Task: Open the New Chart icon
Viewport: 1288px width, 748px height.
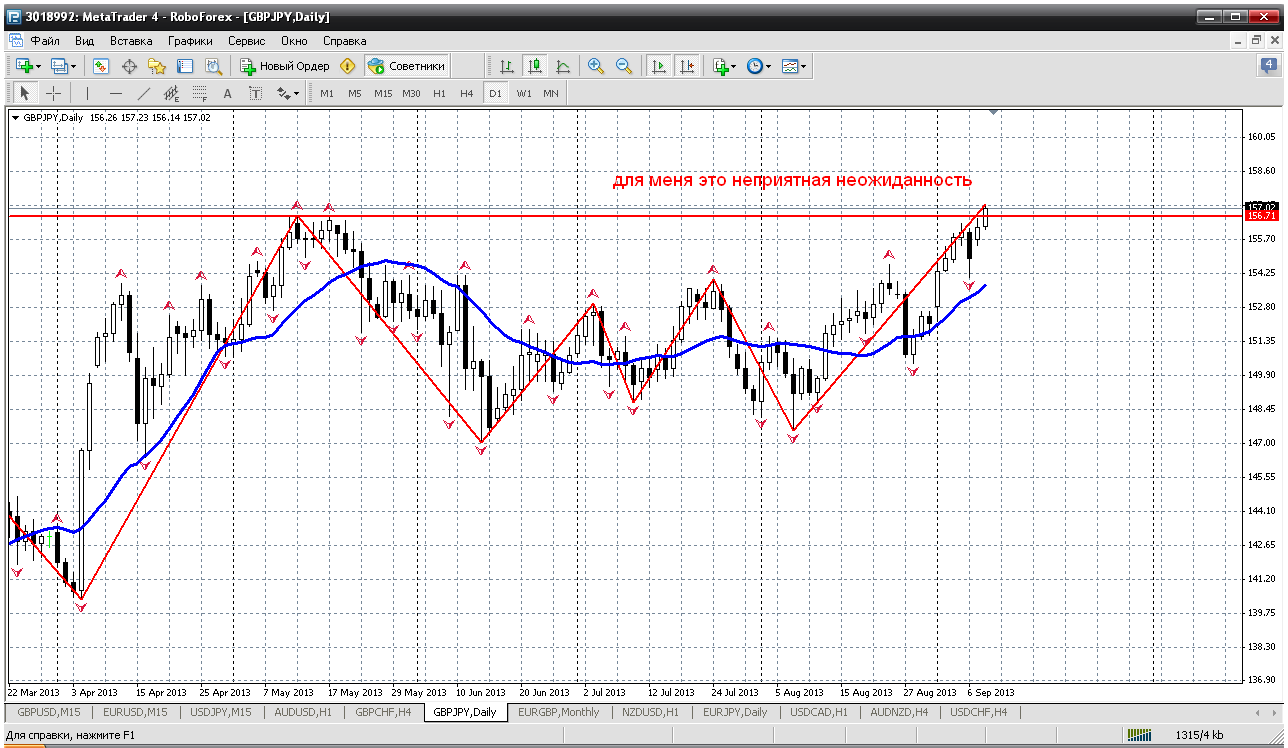Action: tap(24, 66)
